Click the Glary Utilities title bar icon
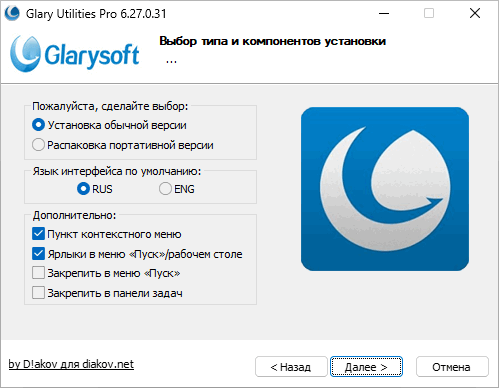 coord(12,13)
